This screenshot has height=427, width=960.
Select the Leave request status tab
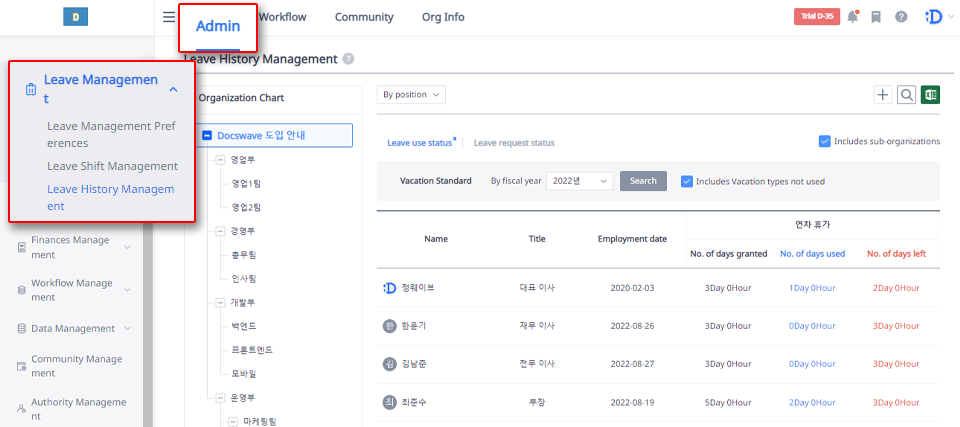[514, 143]
